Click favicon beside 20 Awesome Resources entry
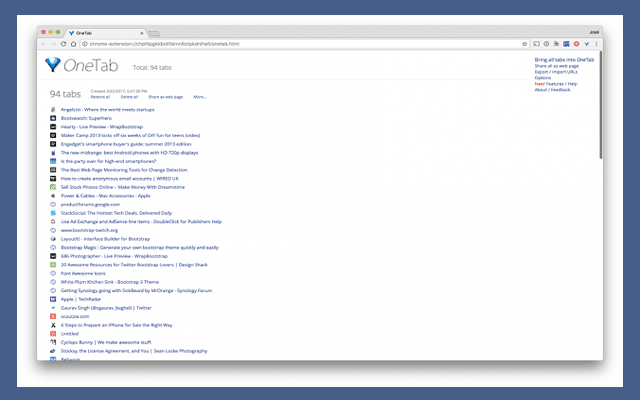Viewport: 640px width, 400px height. point(53,264)
